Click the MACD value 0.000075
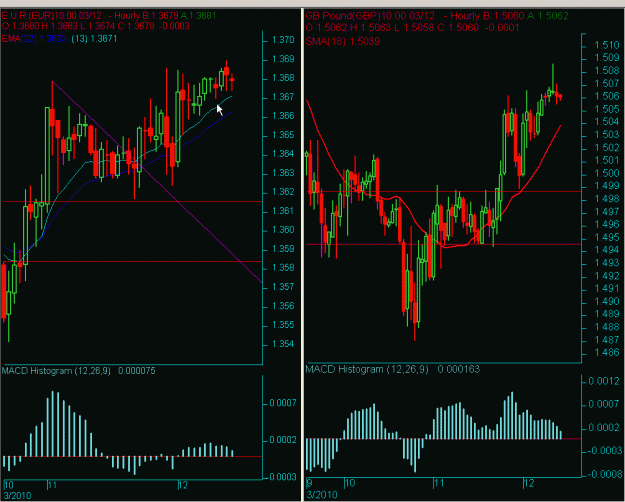Screen dimensions: 625x502 pyautogui.click(x=137, y=371)
